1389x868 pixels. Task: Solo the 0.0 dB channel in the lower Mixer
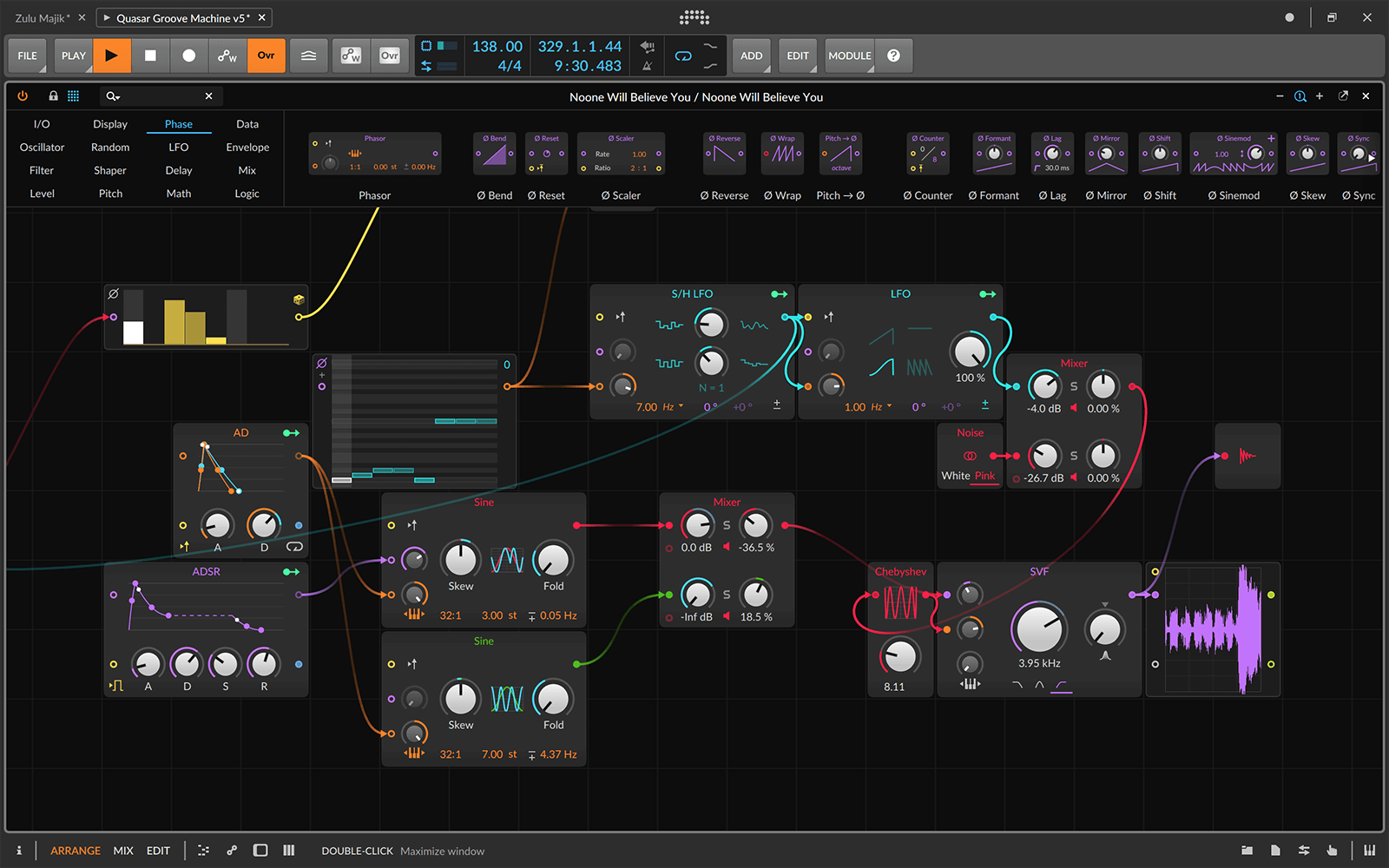[727, 525]
